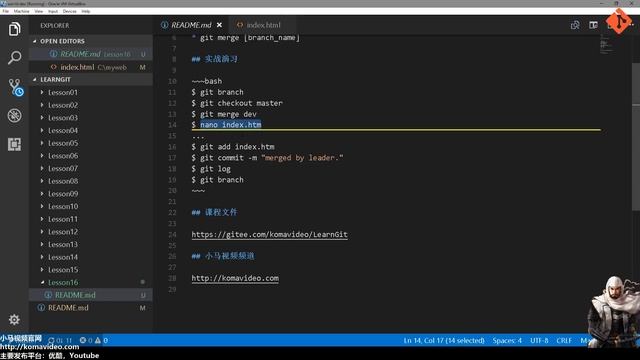
Task: Open the Machine menu
Action: [22, 11]
